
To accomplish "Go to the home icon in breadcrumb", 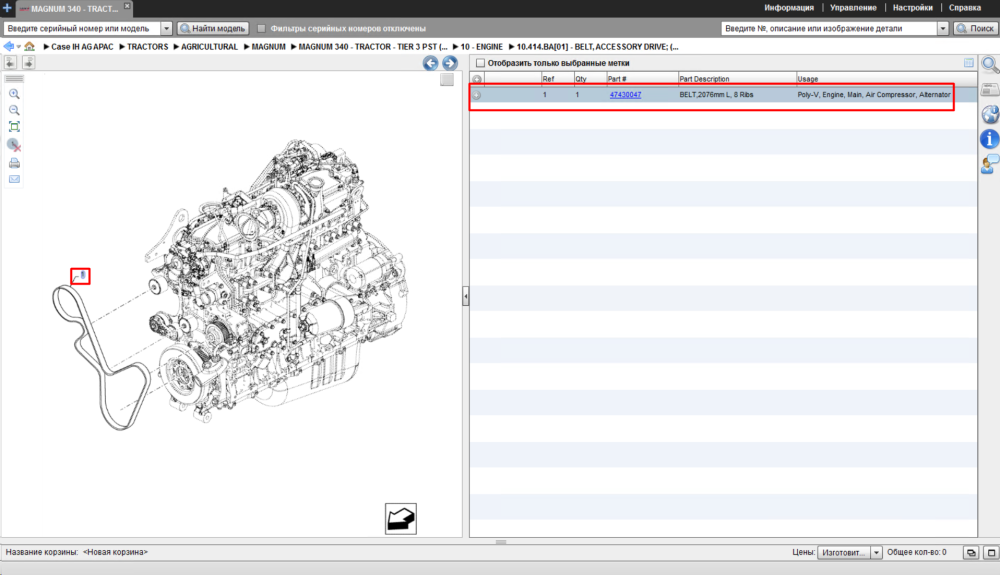I will point(29,47).
